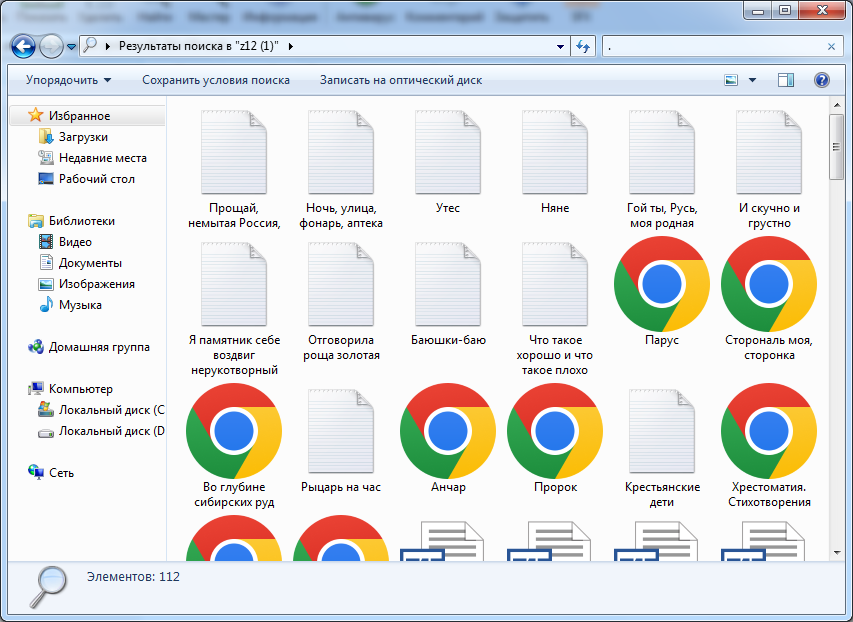Open the Упорядочить menu
The width and height of the screenshot is (853, 622).
pyautogui.click(x=69, y=80)
